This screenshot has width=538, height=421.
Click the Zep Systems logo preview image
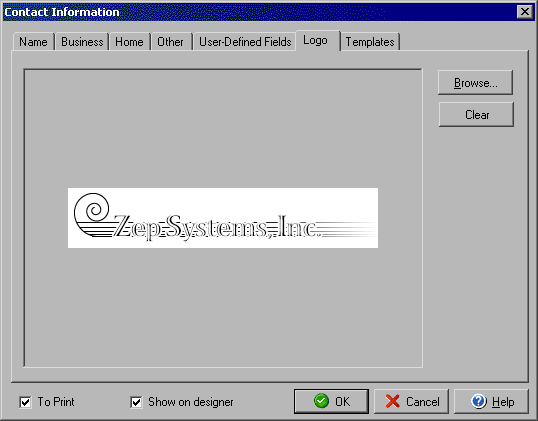[x=223, y=218]
